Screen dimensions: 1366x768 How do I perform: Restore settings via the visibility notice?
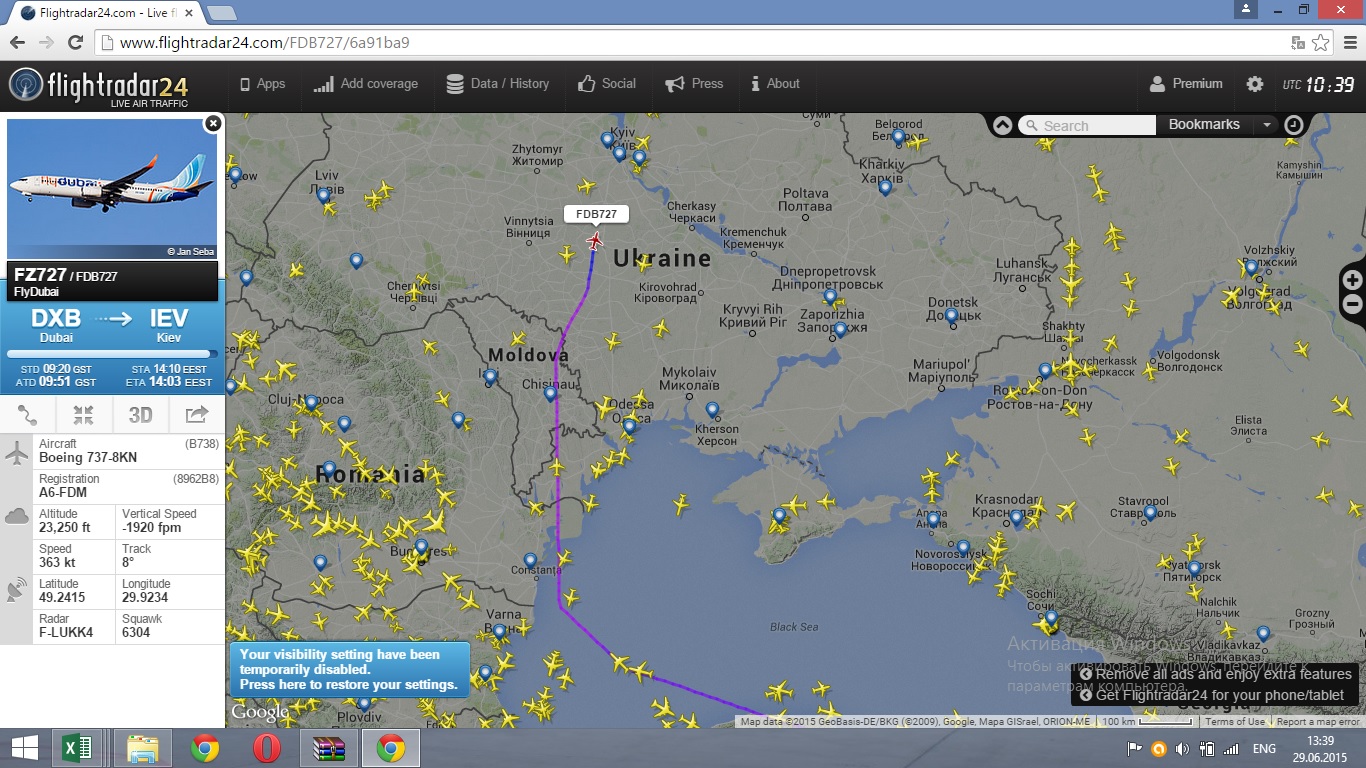[x=349, y=670]
